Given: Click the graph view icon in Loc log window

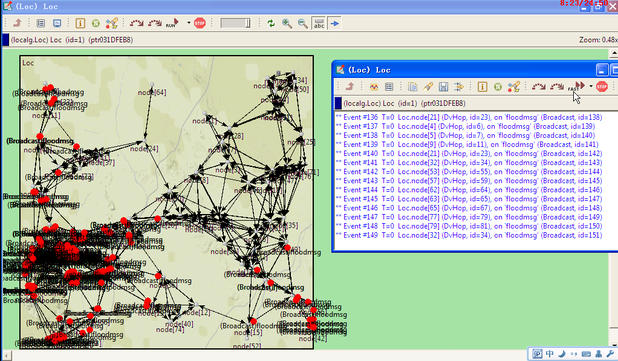Looking at the screenshot, I should click(374, 86).
